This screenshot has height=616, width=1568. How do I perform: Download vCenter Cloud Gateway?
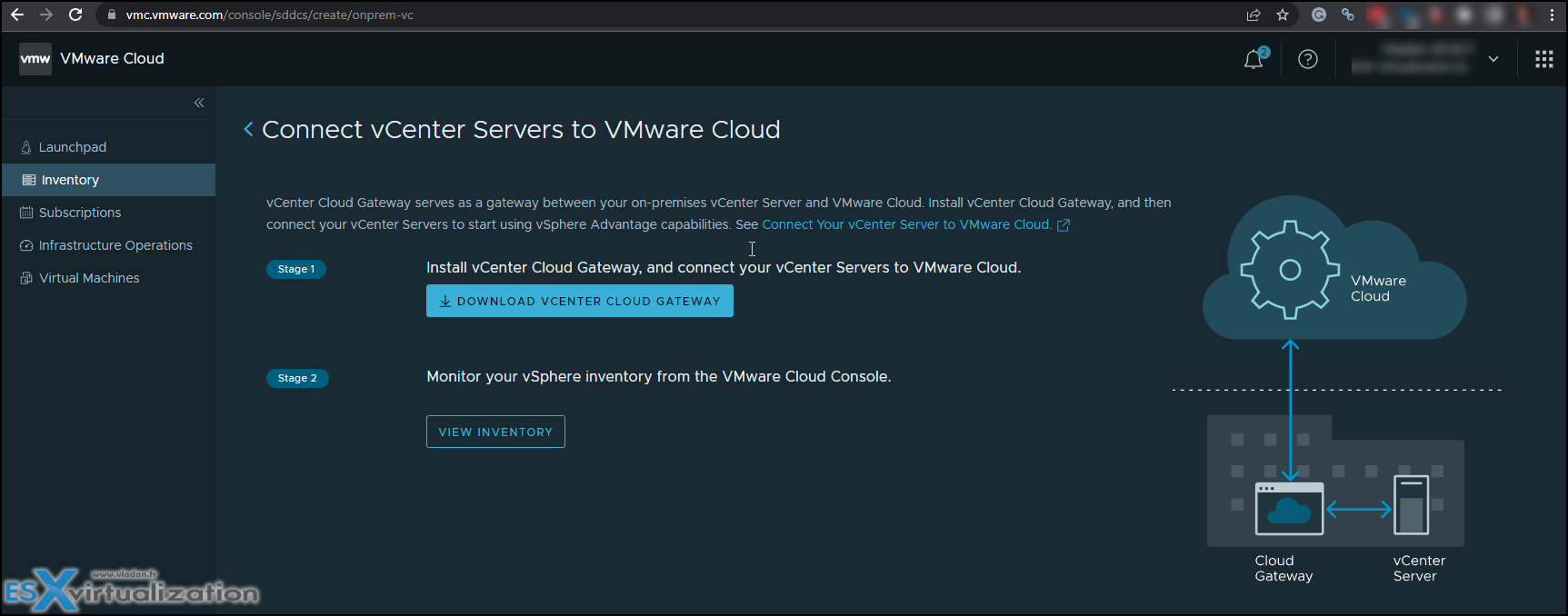click(580, 301)
